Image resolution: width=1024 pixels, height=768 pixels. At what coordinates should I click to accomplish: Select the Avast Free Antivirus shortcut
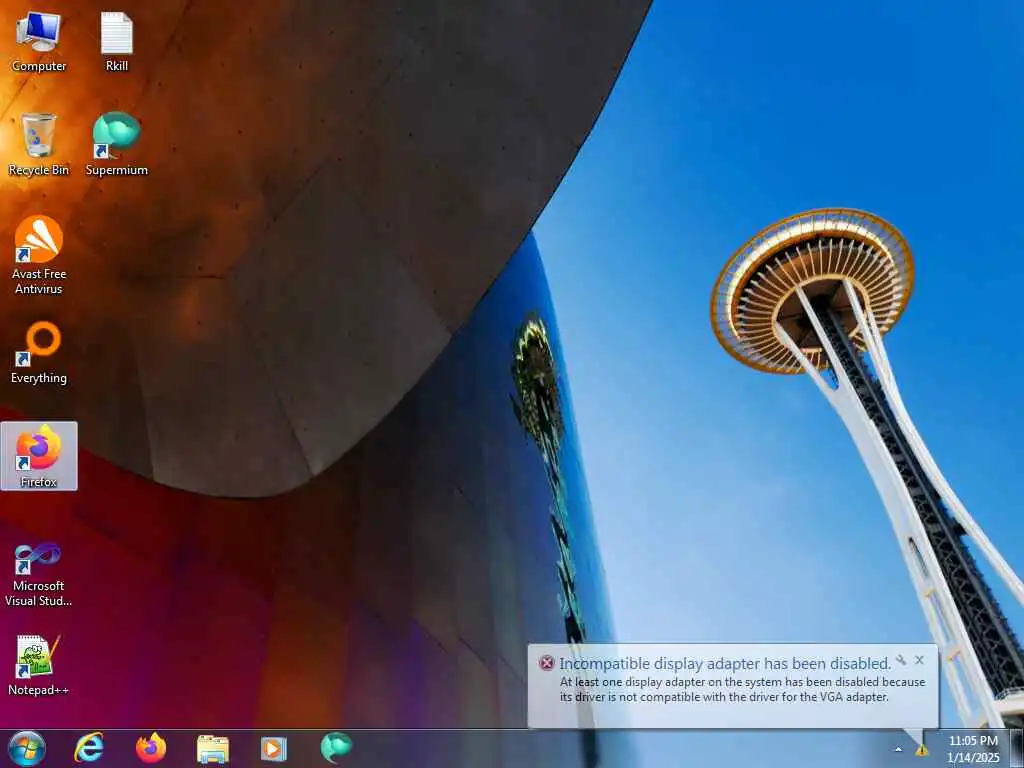click(39, 255)
